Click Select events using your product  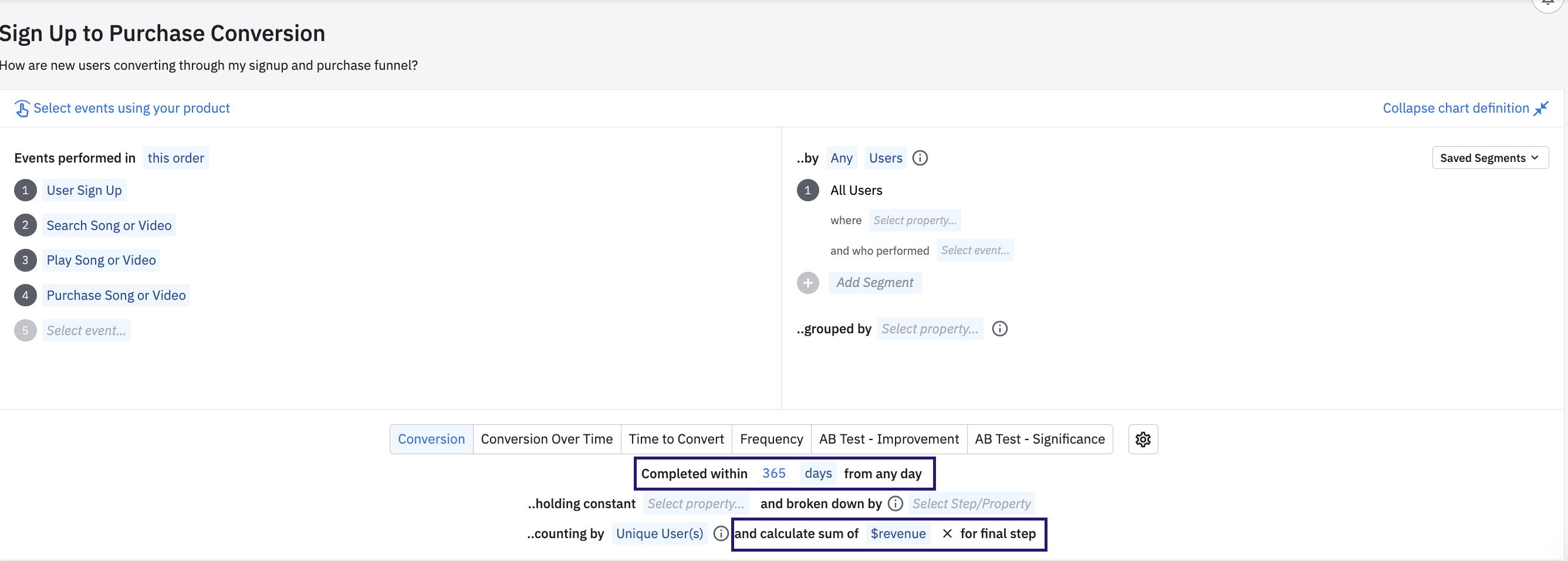pos(131,109)
